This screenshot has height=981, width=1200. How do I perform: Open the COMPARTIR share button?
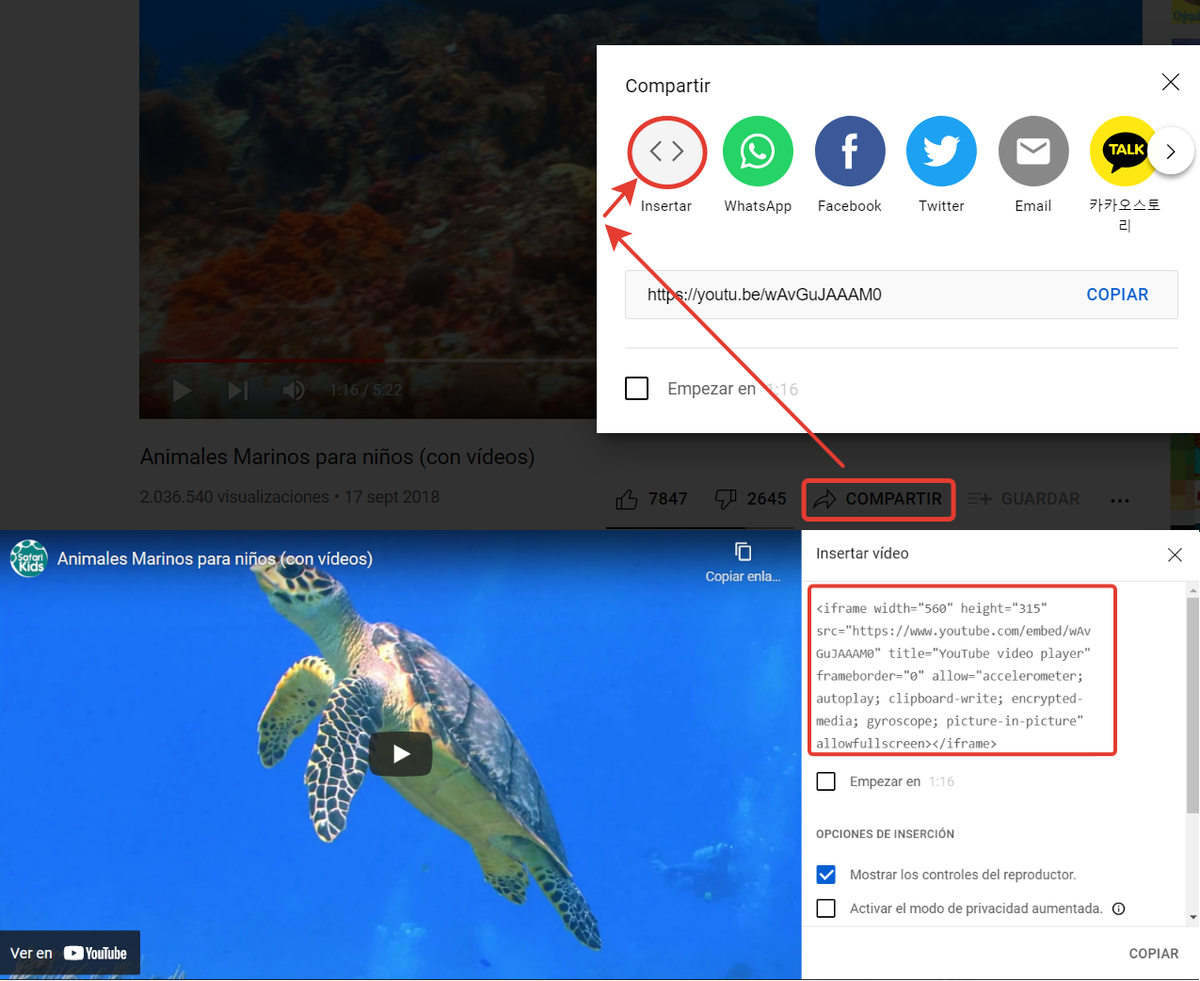tap(879, 499)
